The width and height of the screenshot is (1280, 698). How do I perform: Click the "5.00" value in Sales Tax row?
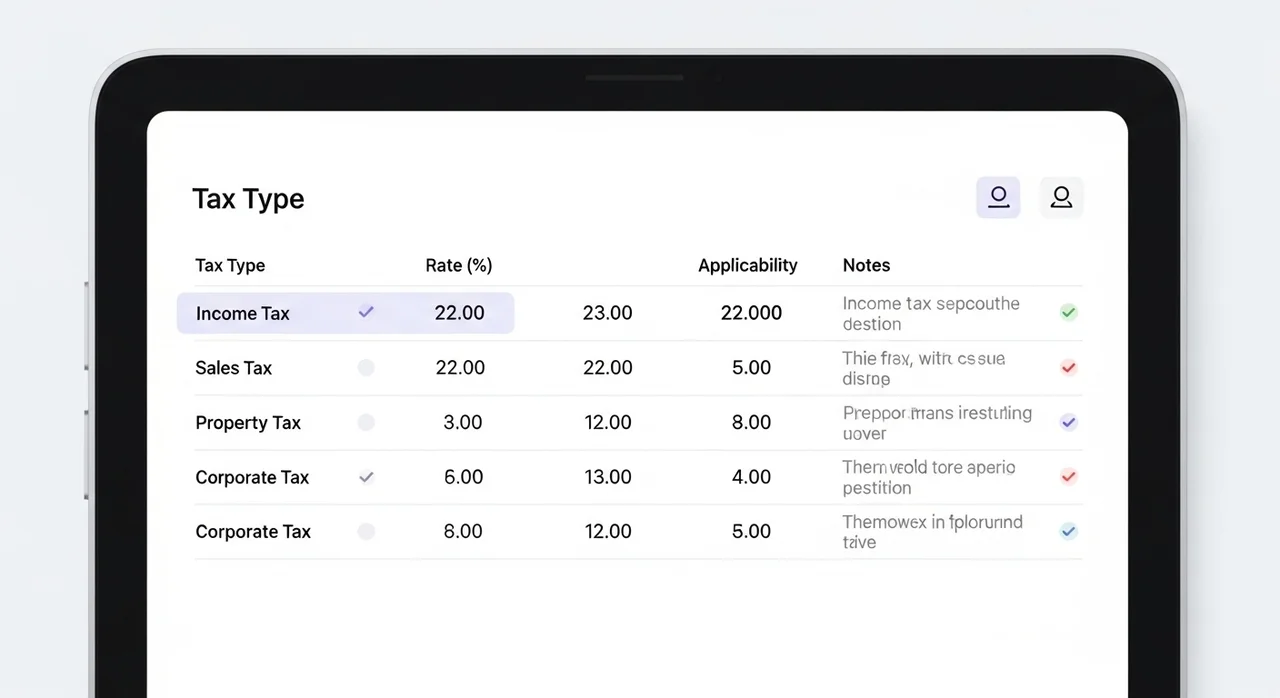[x=751, y=368]
